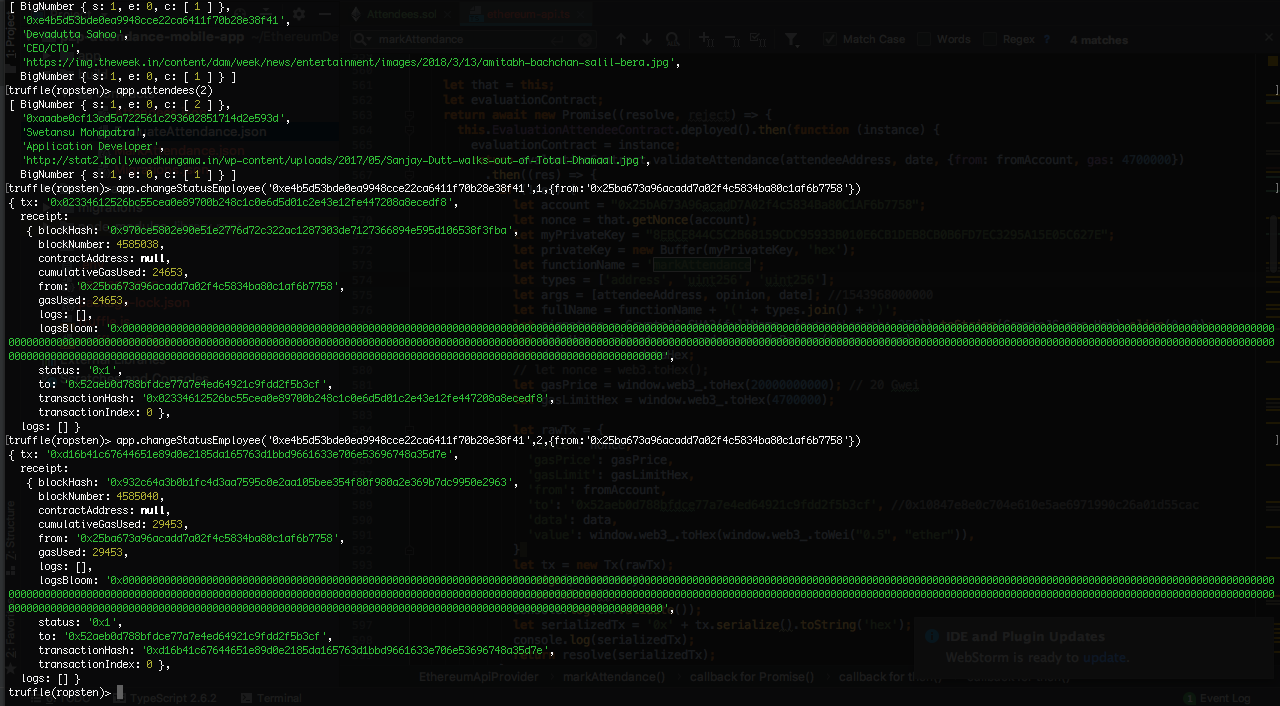The width and height of the screenshot is (1280, 706).
Task: Click the Ethereum icon on the Attendees.sol tab
Action: [354, 14]
